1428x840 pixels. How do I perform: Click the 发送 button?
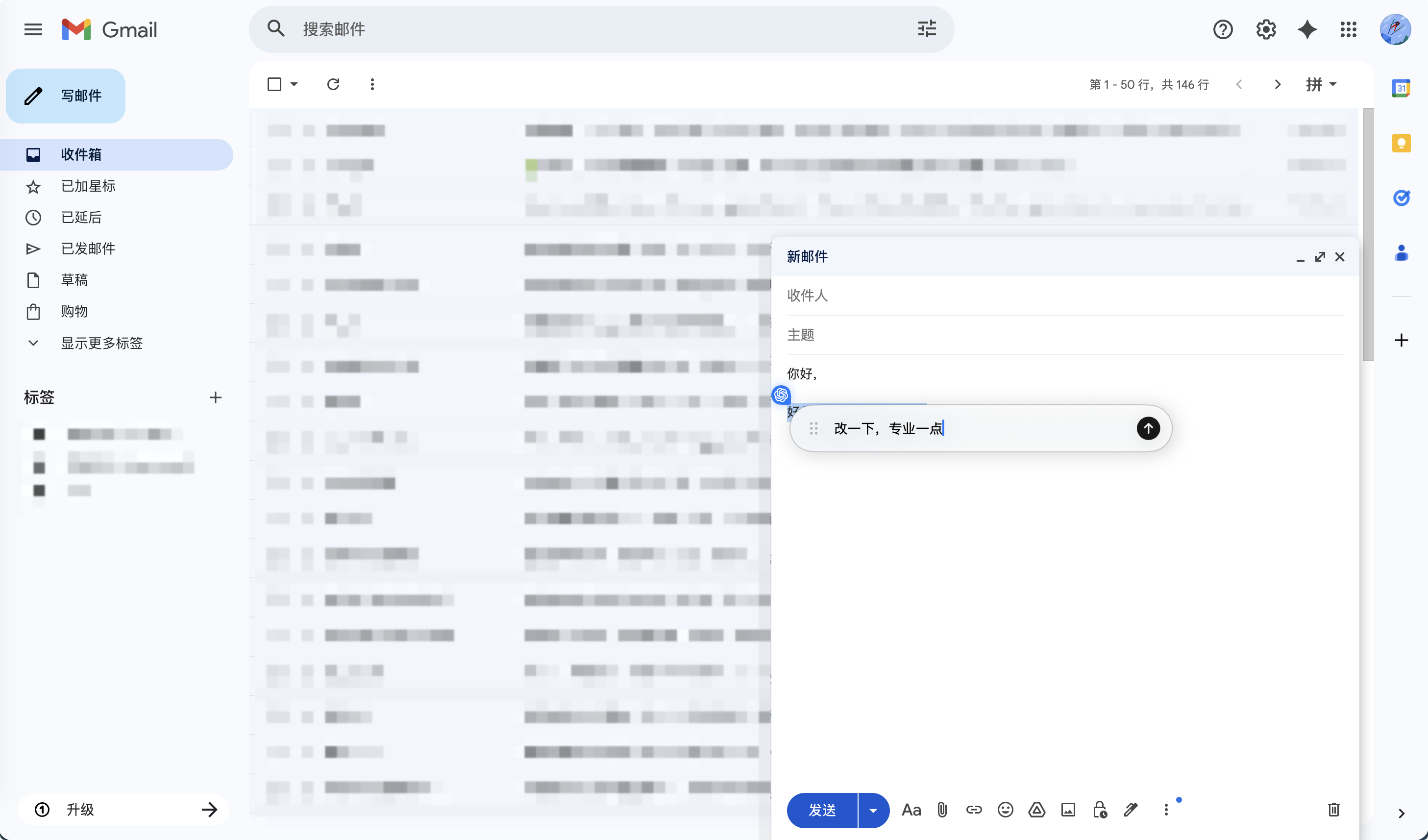click(822, 810)
